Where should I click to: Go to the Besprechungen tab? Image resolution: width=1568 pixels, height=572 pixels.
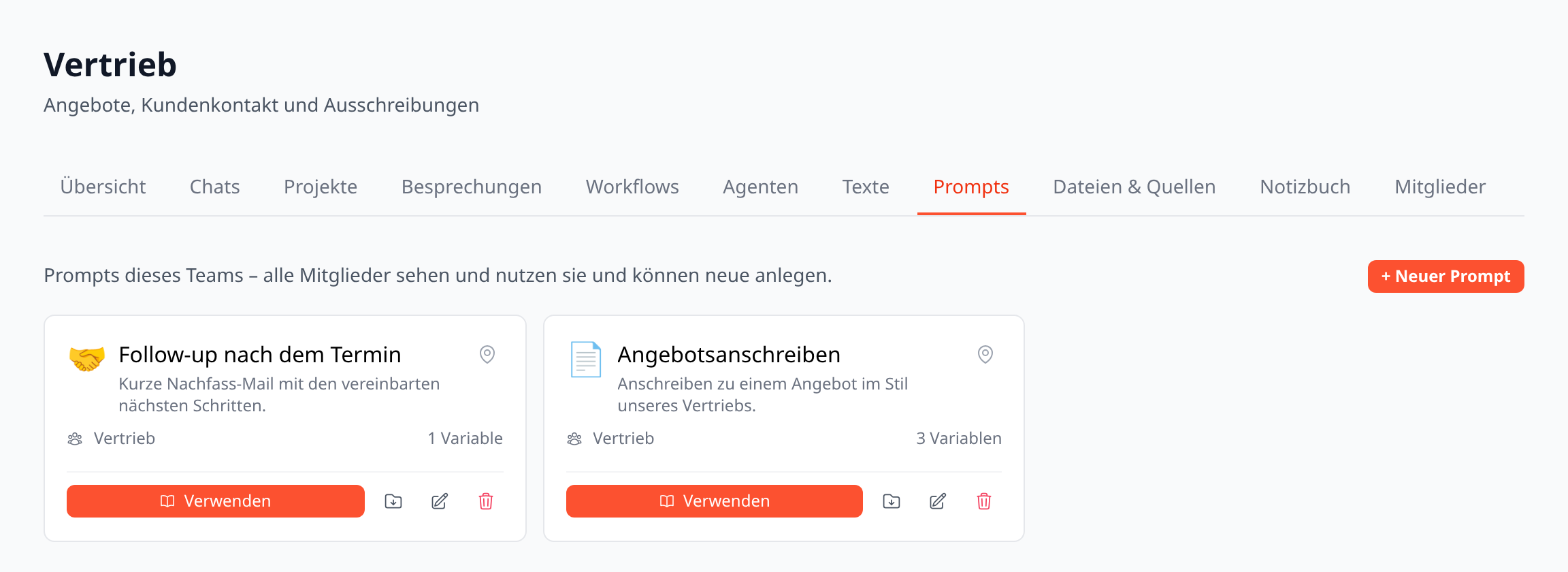tap(472, 187)
